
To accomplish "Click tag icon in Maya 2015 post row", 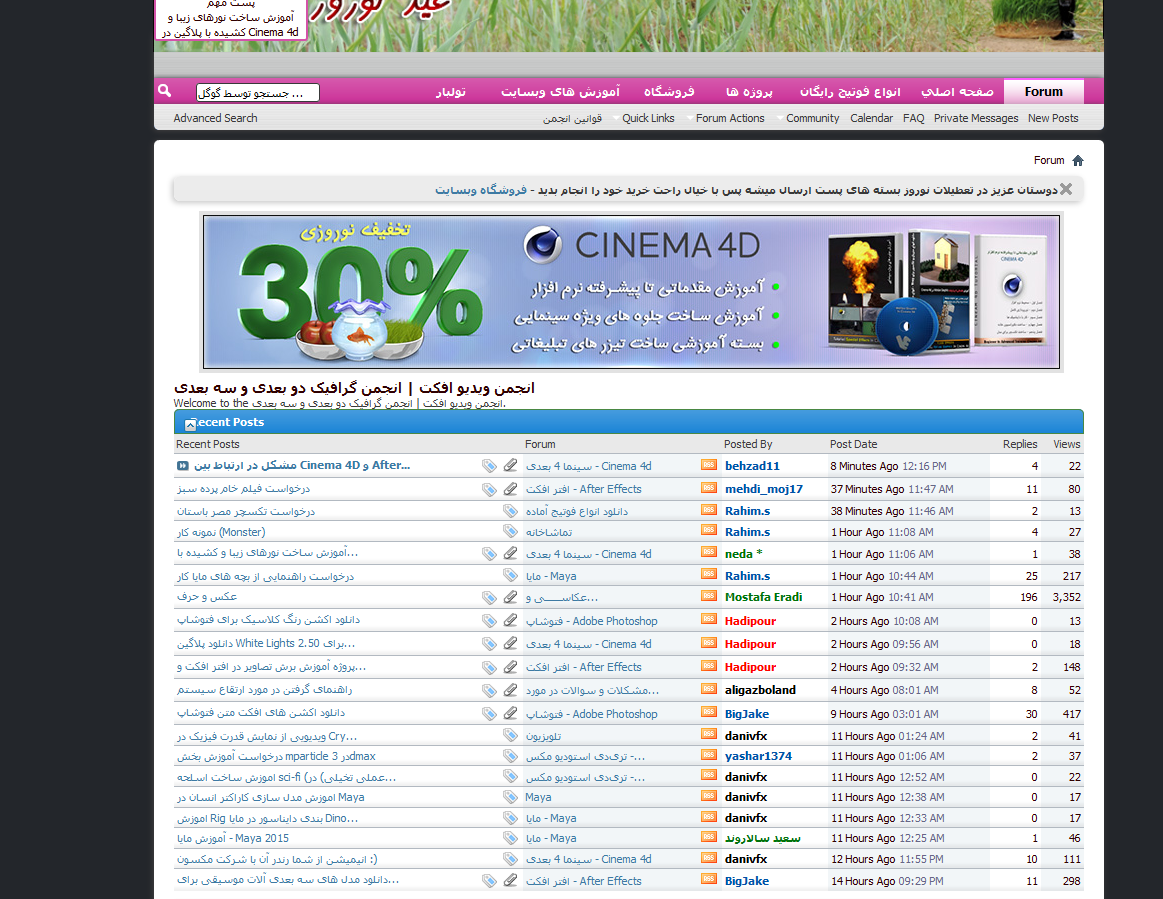I will pyautogui.click(x=510, y=838).
